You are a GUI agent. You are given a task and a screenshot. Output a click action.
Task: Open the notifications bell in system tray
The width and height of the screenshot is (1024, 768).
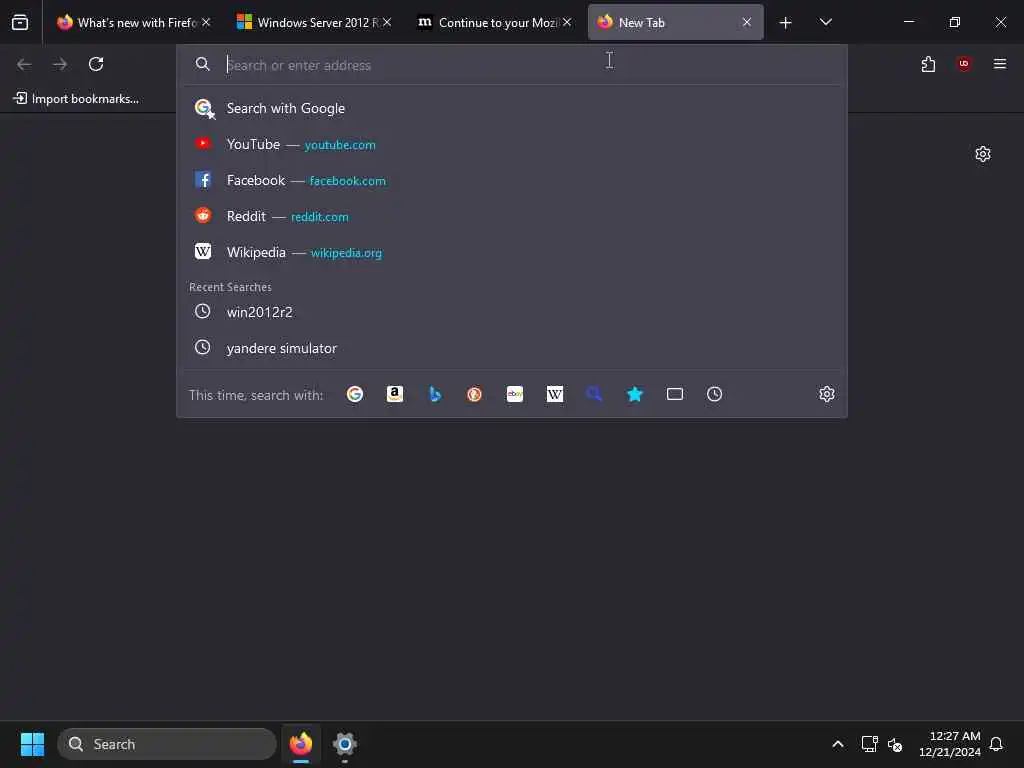tap(997, 744)
